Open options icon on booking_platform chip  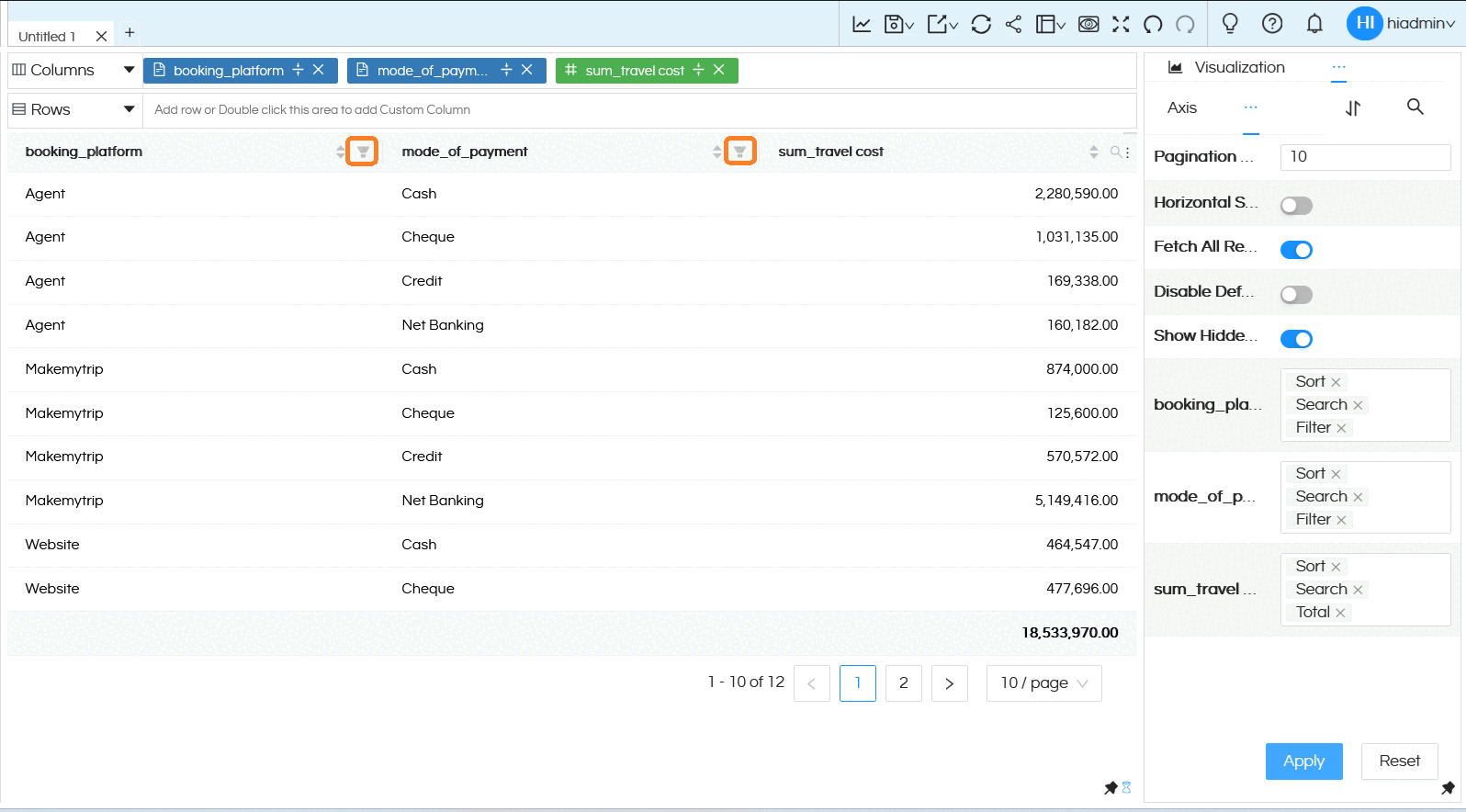pyautogui.click(x=298, y=70)
